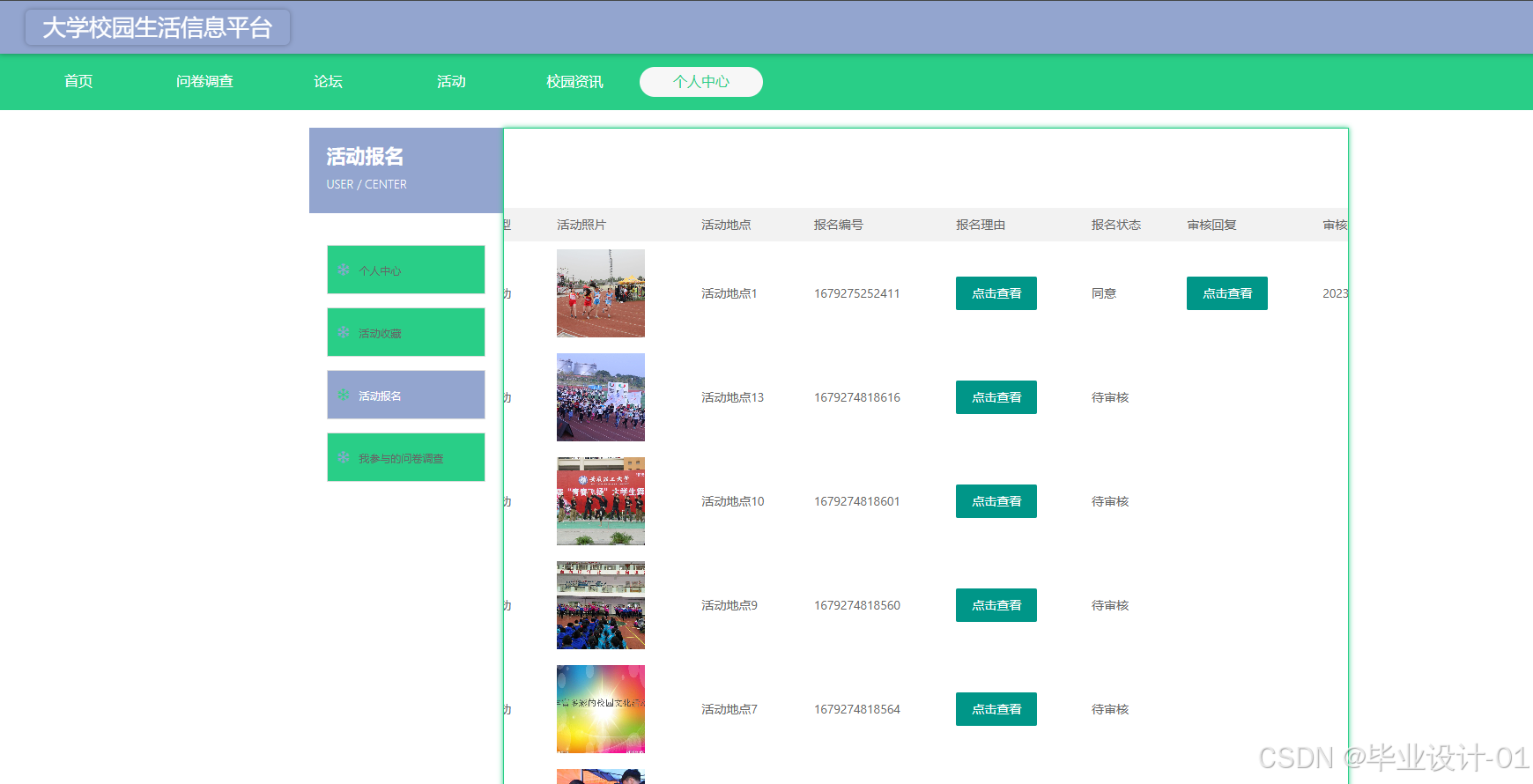Click 待审核 status in 活动地点7 row
This screenshot has height=784, width=1533.
click(1110, 709)
